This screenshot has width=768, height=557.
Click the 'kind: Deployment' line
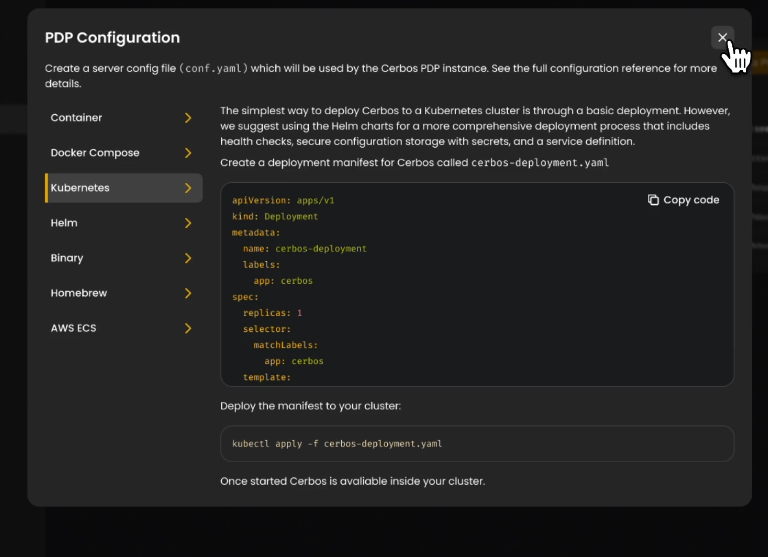pos(275,217)
